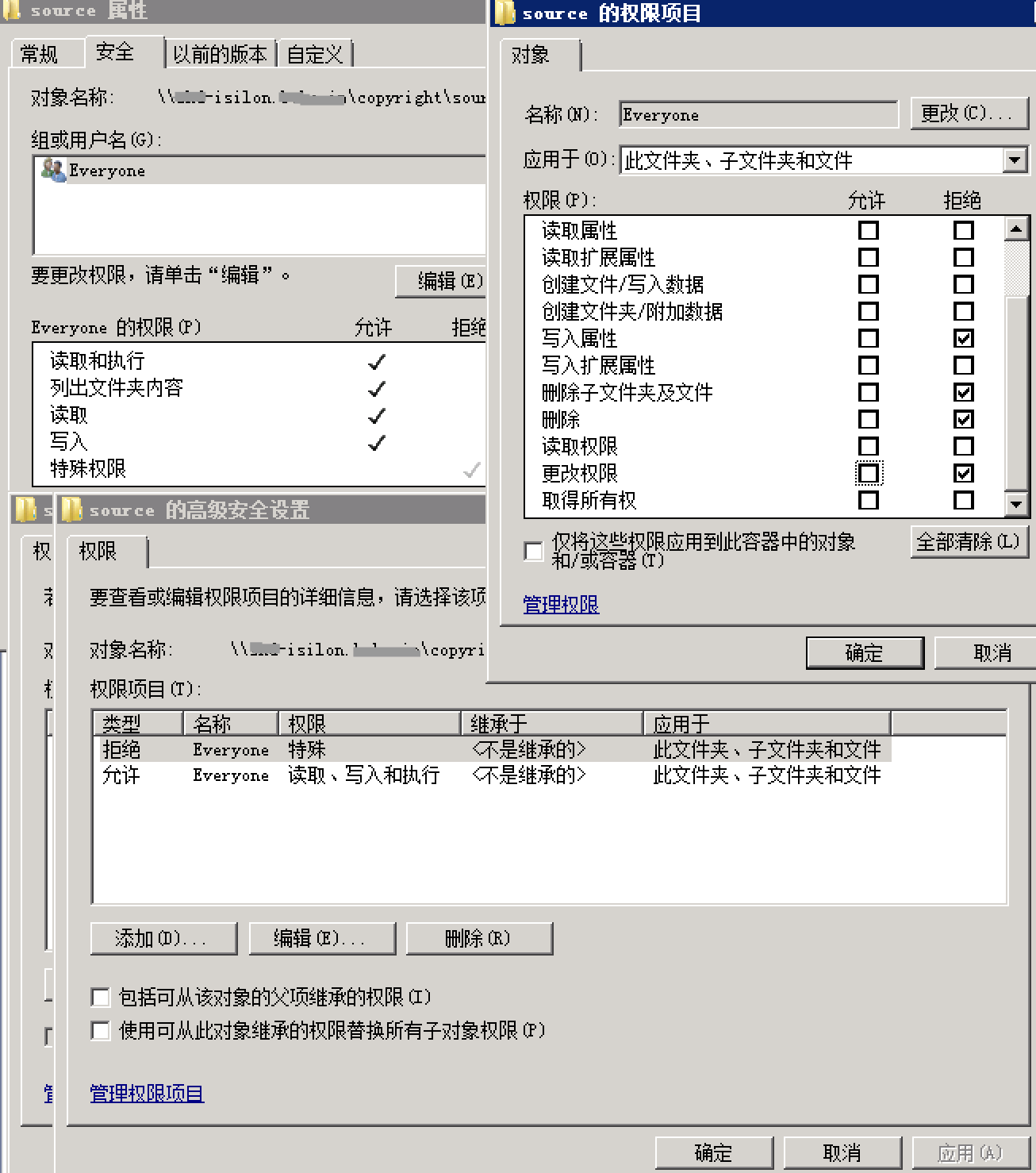Enable 包括可从该对象的父项继承的权限 checkbox

tap(101, 997)
